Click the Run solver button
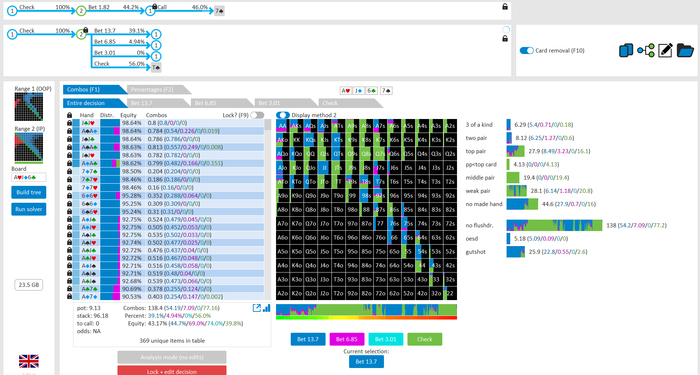The width and height of the screenshot is (700, 375). click(29, 209)
